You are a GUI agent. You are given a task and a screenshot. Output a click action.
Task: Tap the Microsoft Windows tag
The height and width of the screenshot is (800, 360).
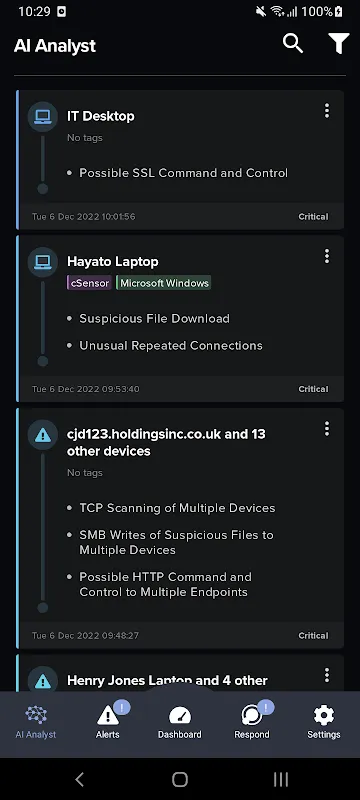coord(164,283)
